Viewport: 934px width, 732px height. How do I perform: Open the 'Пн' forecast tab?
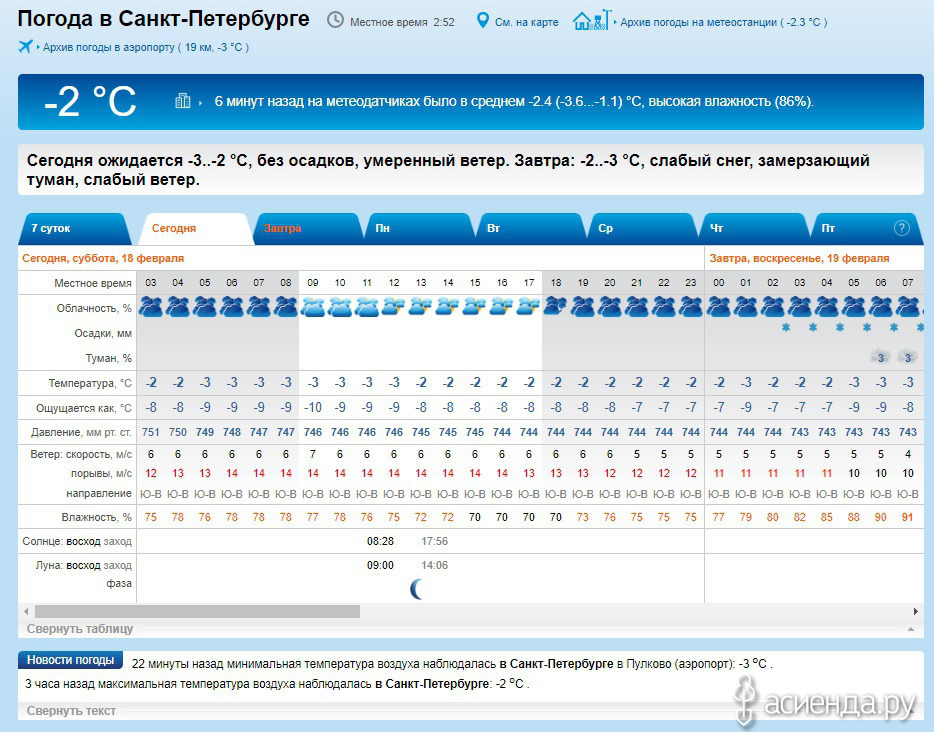click(x=420, y=229)
